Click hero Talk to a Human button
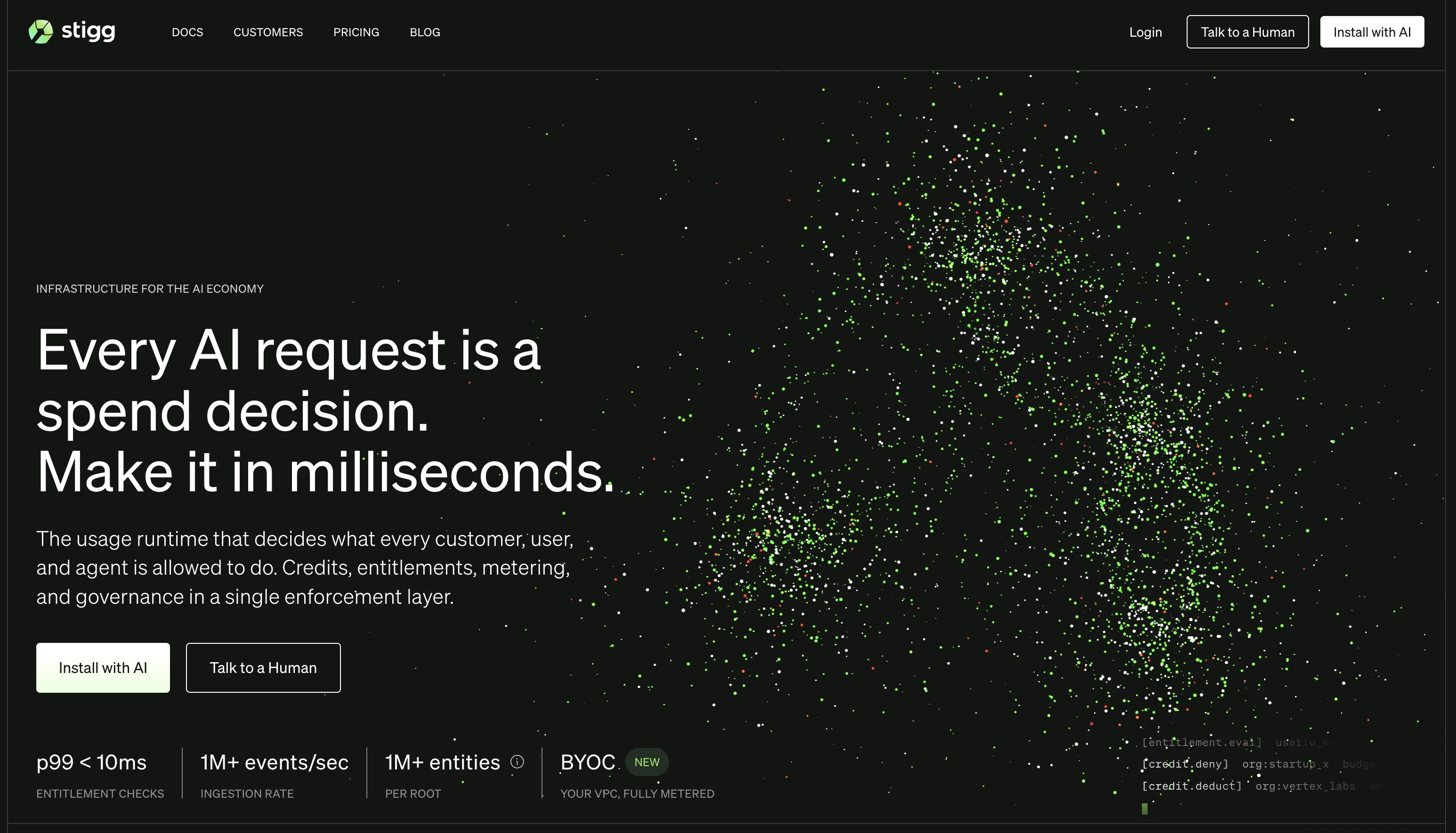The height and width of the screenshot is (833, 1456). [263, 668]
